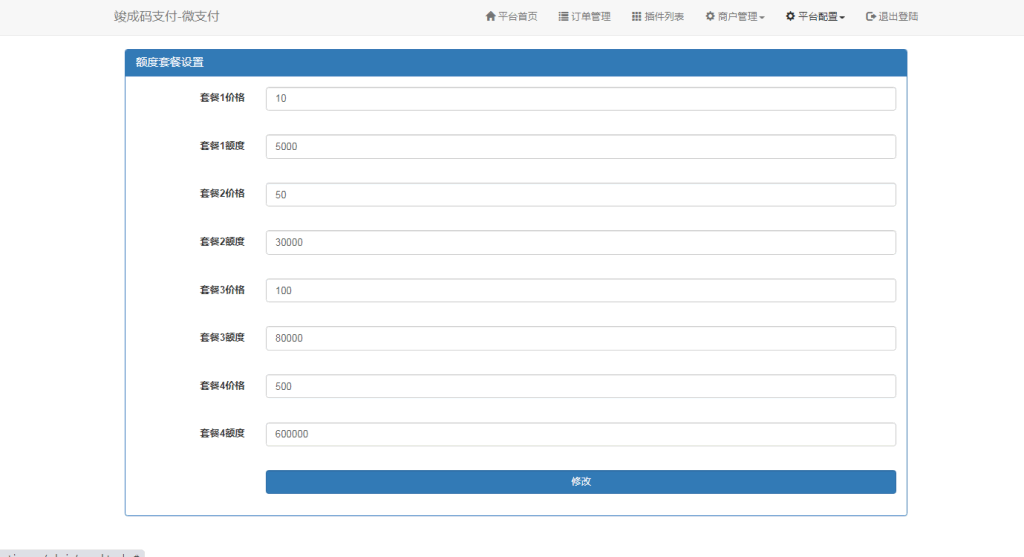Click the grid icon beside 插件列表
1024x557 pixels.
click(x=636, y=17)
